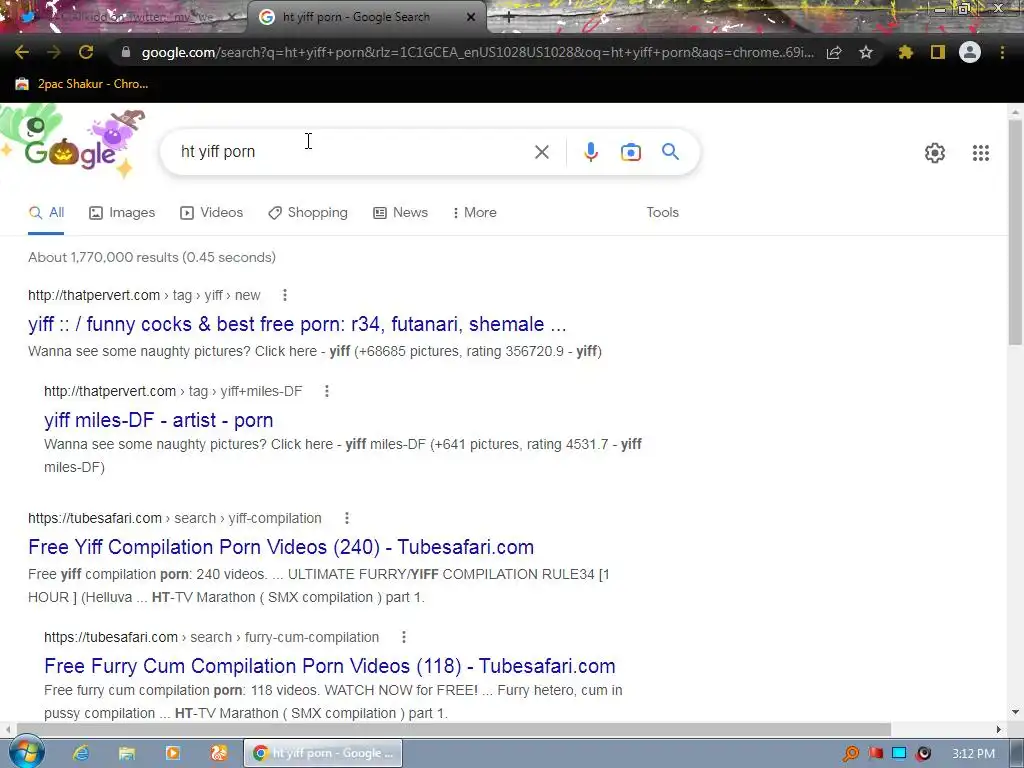Open the Chrome profile avatar

coord(970,52)
